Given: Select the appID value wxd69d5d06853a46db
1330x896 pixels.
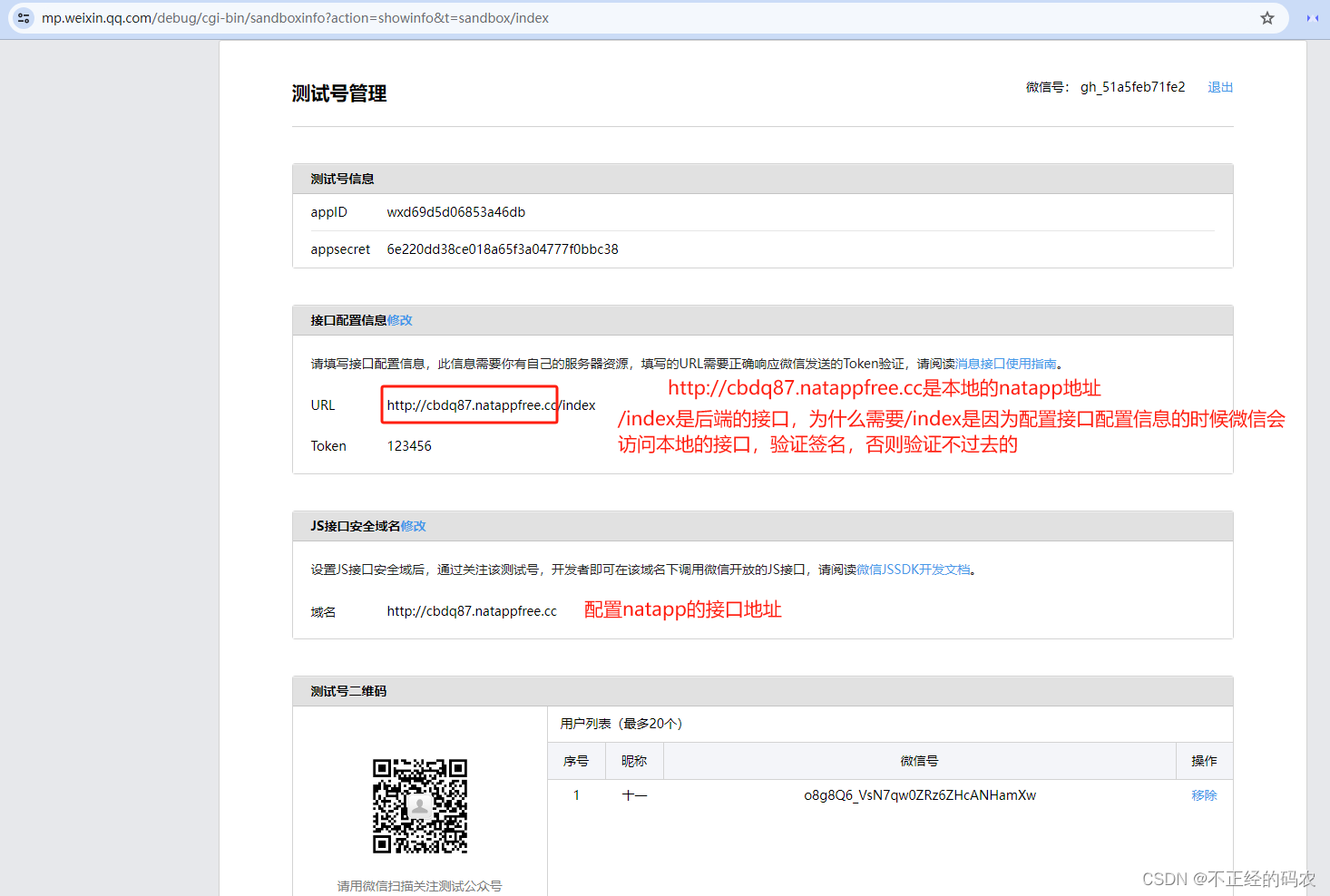Looking at the screenshot, I should click(x=456, y=212).
